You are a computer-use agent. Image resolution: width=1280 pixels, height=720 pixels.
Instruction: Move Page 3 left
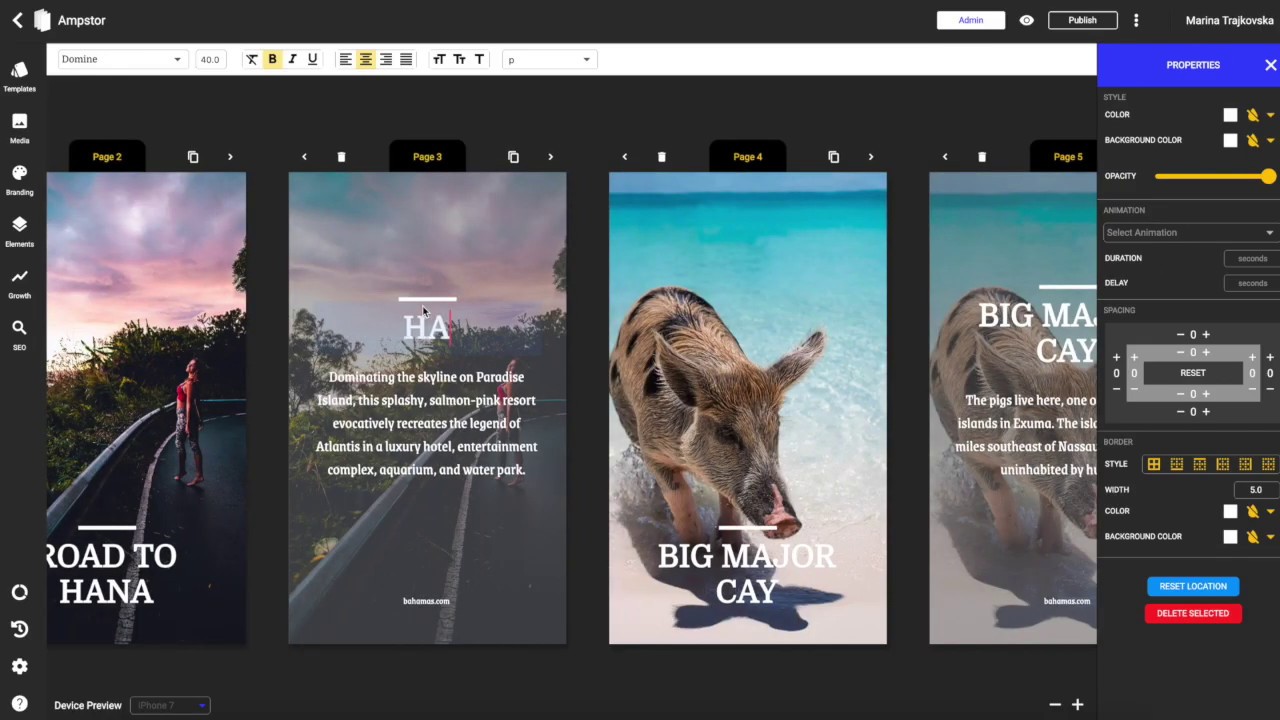coord(304,157)
